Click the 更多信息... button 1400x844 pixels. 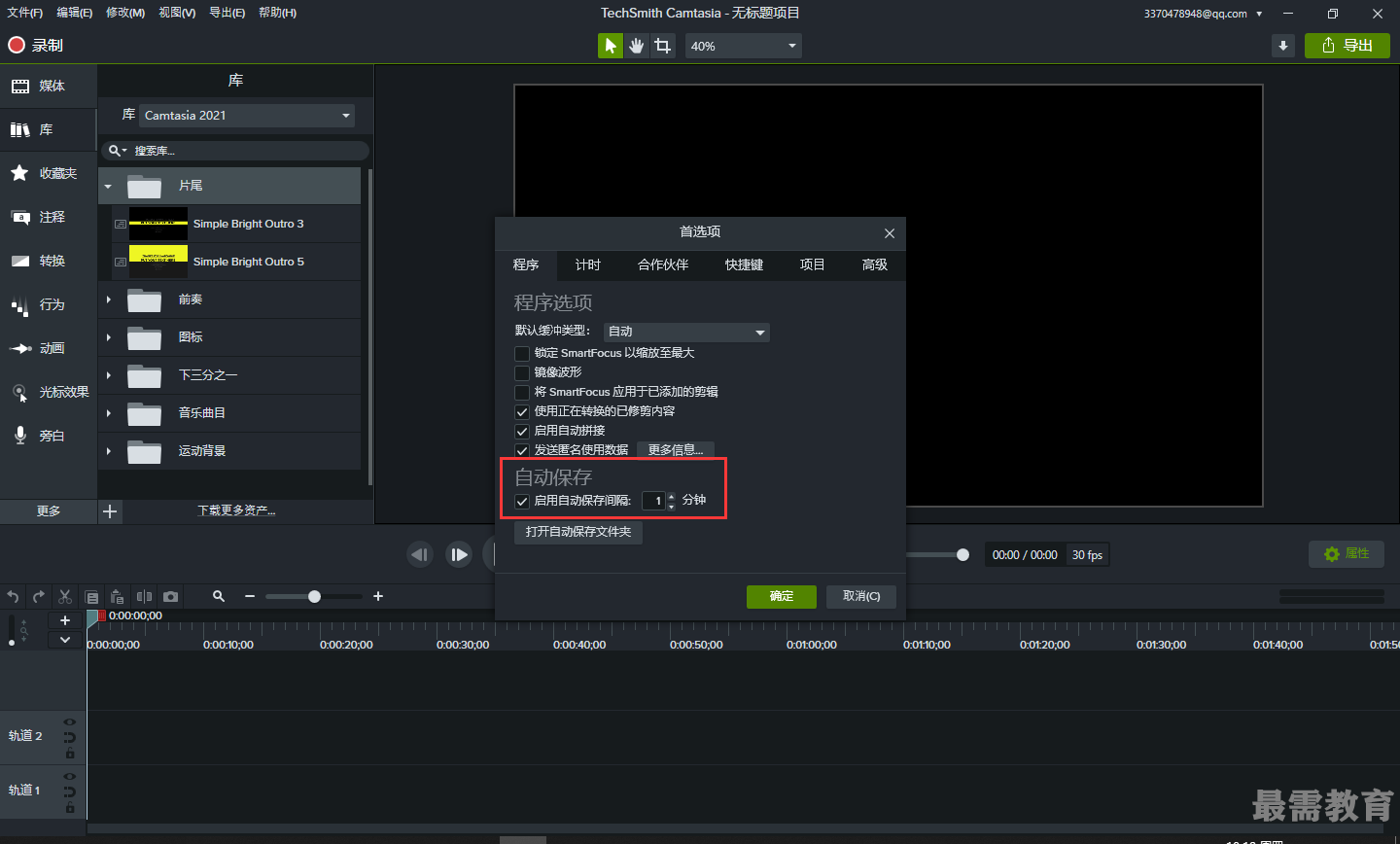click(x=676, y=450)
